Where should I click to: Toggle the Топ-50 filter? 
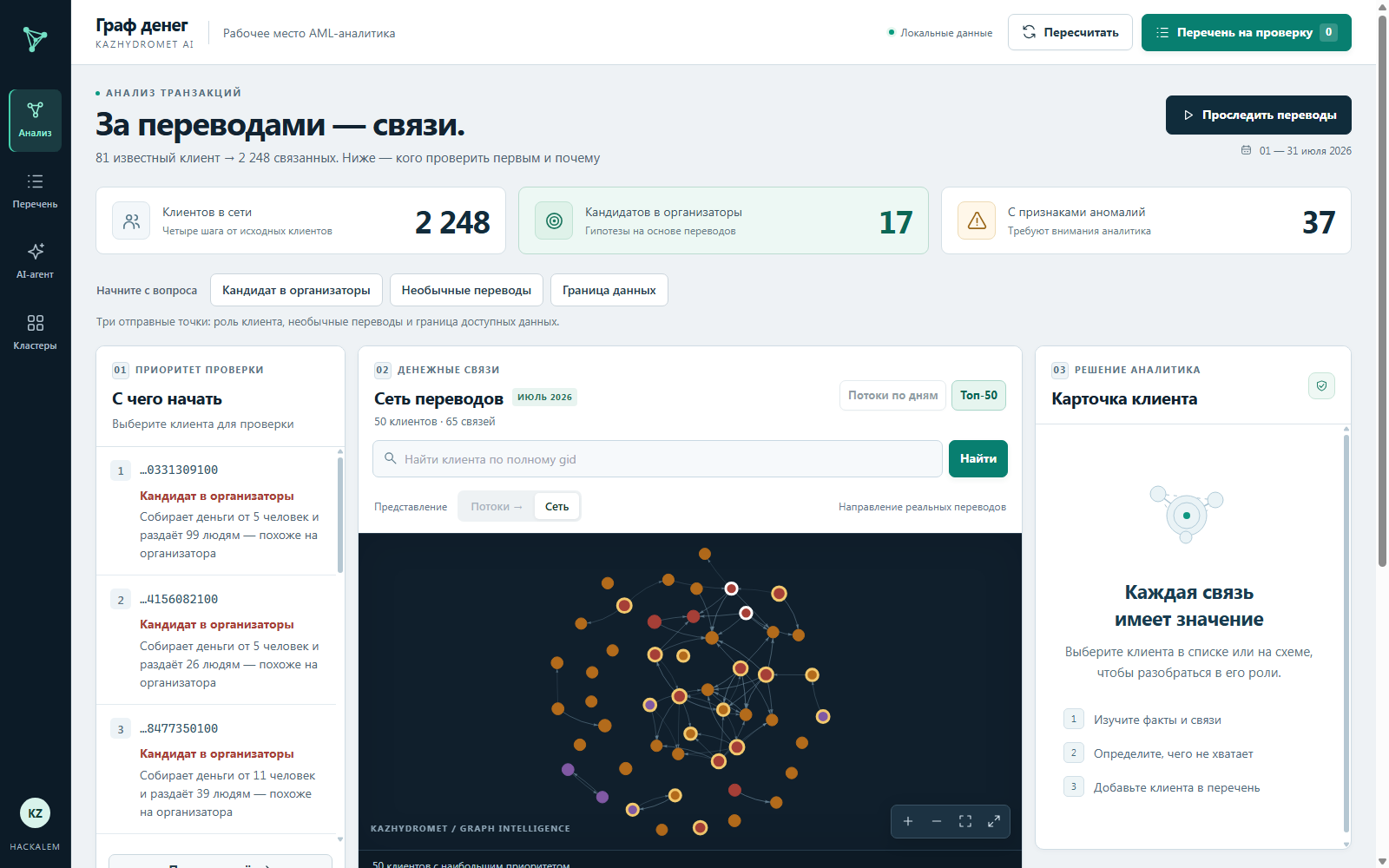pyautogui.click(x=978, y=396)
